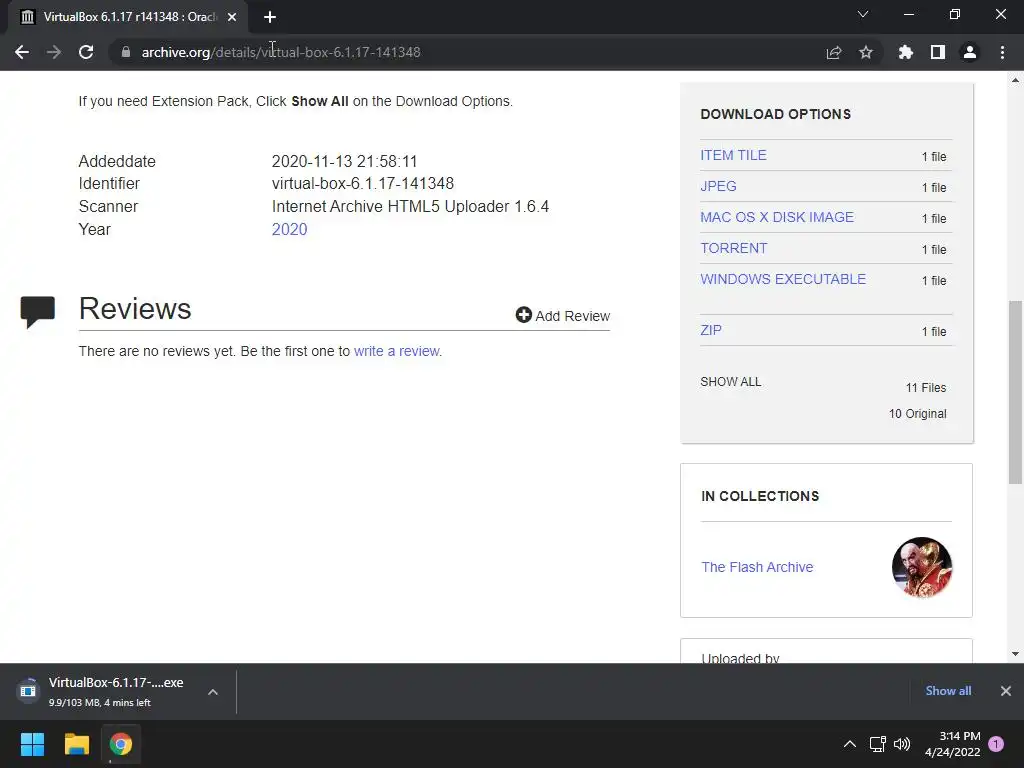Open Chrome's three-dot menu
The image size is (1024, 768).
click(1002, 52)
